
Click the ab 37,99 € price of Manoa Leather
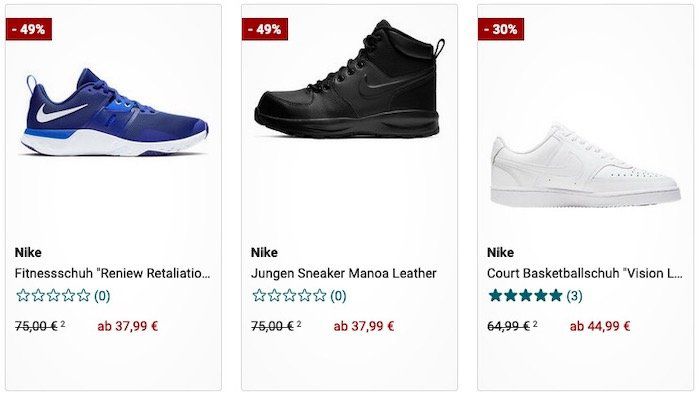pyautogui.click(x=364, y=326)
